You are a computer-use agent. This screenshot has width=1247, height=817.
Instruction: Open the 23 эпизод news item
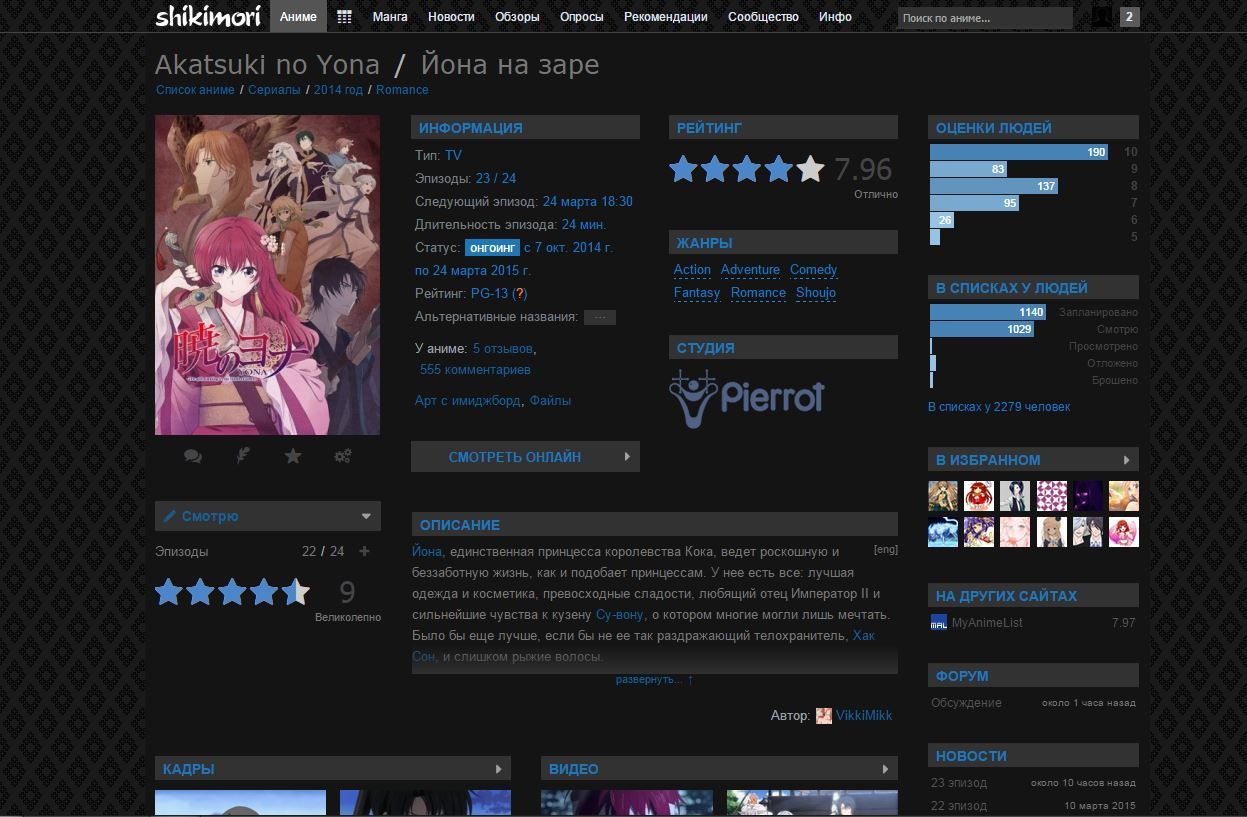pos(959,783)
